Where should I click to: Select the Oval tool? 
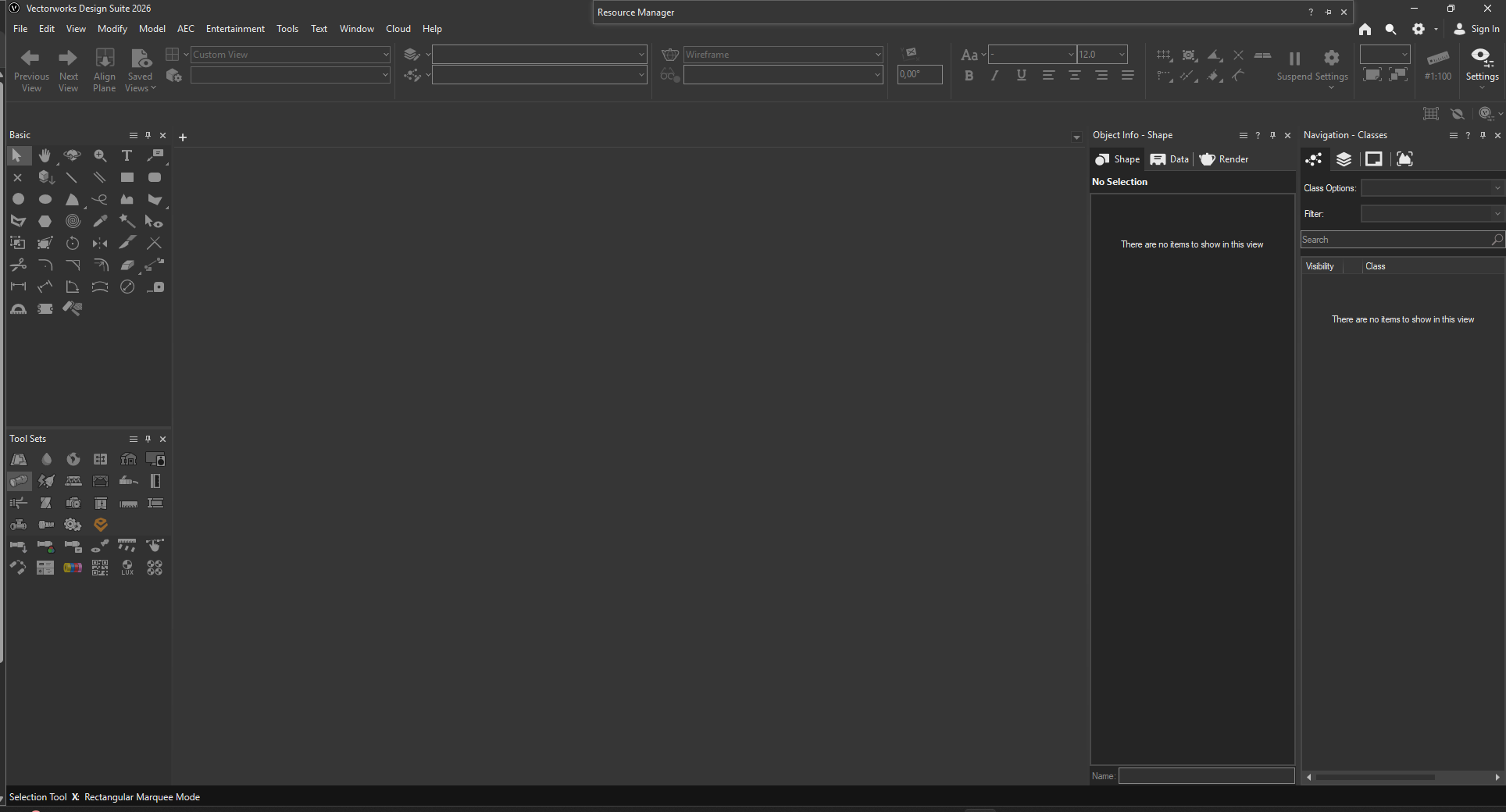click(45, 200)
